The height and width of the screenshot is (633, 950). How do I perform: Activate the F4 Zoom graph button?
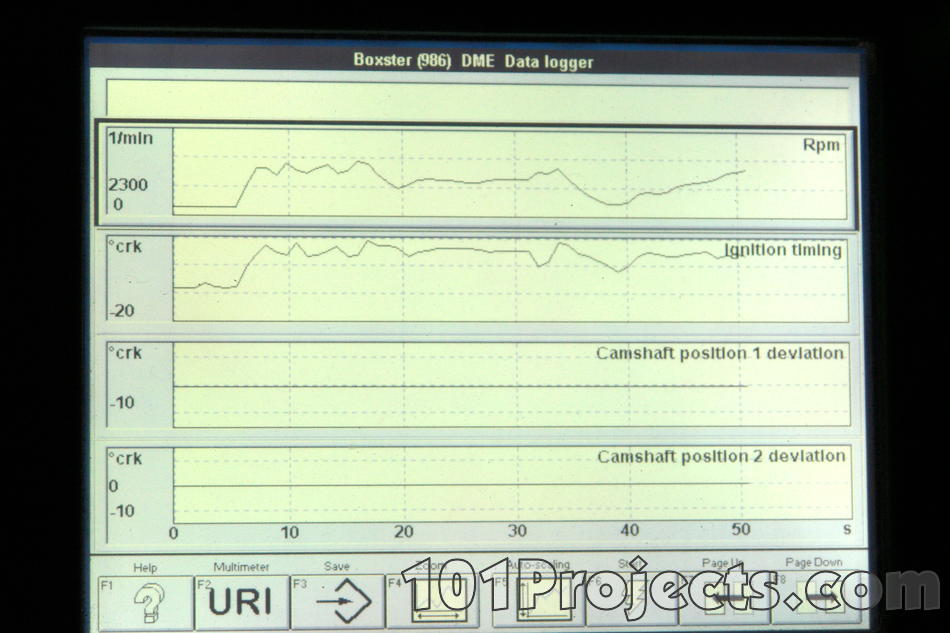click(433, 600)
